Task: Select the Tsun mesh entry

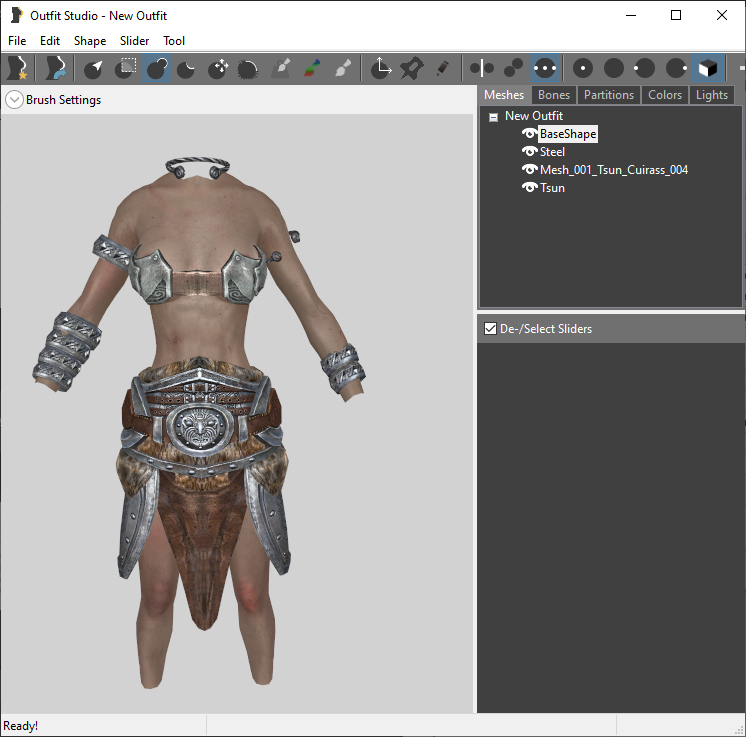Action: [552, 187]
